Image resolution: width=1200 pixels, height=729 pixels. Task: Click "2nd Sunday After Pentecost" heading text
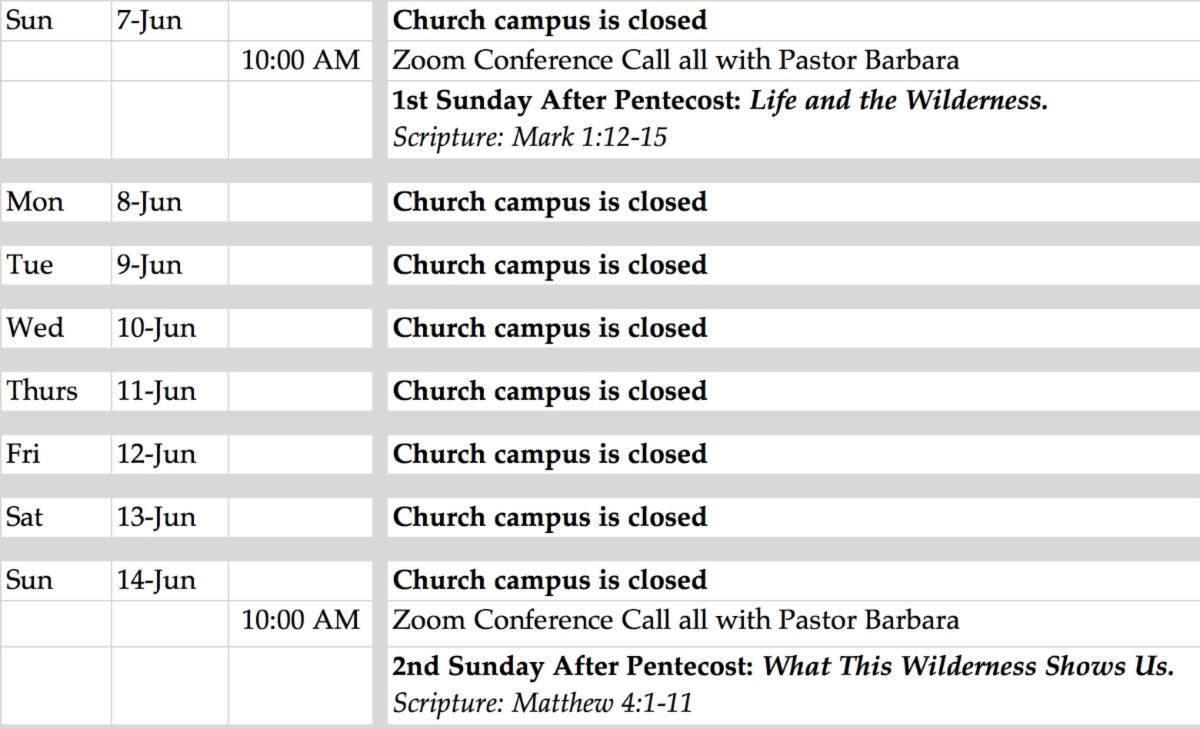[574, 667]
